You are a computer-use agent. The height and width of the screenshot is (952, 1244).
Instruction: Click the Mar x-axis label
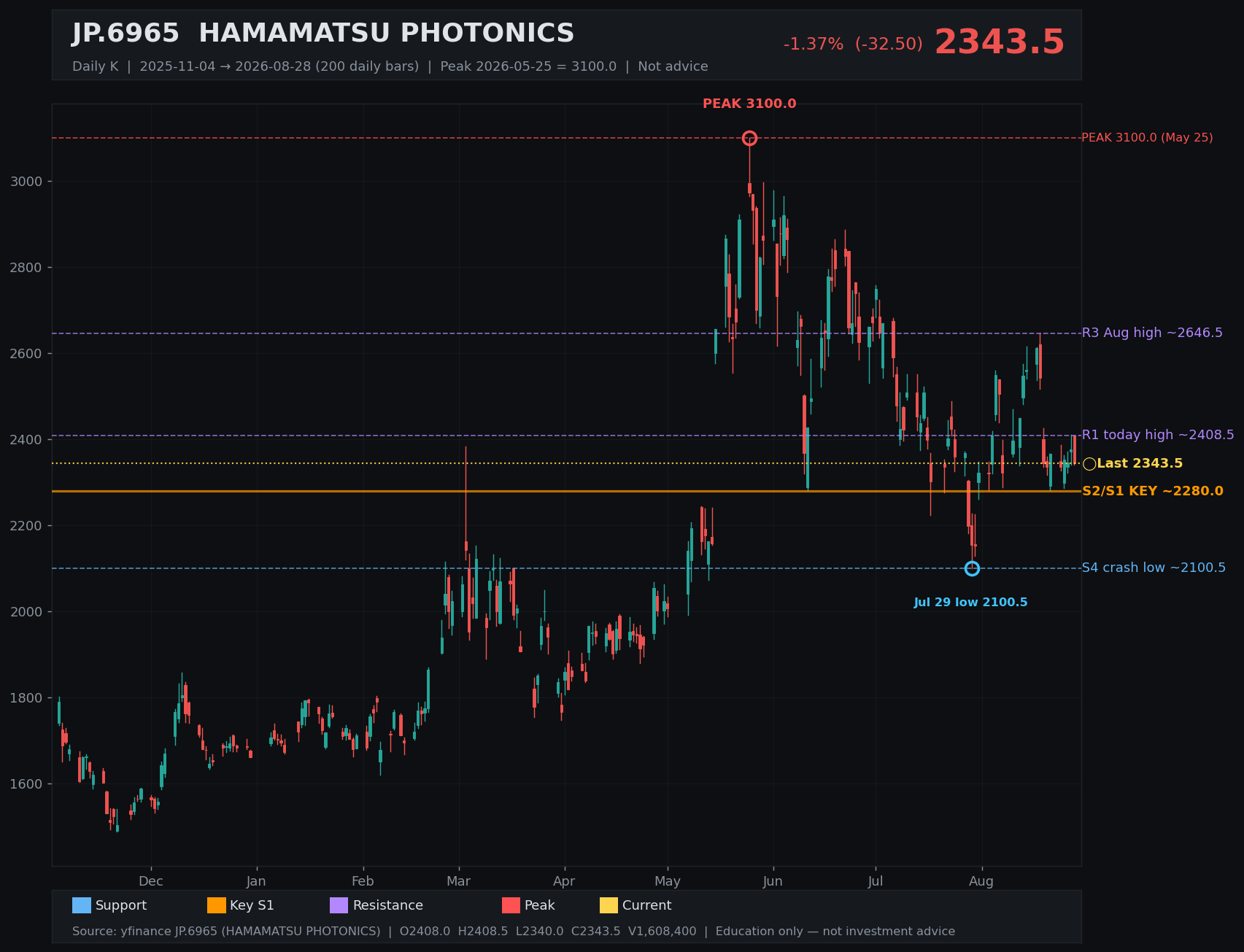pos(458,881)
